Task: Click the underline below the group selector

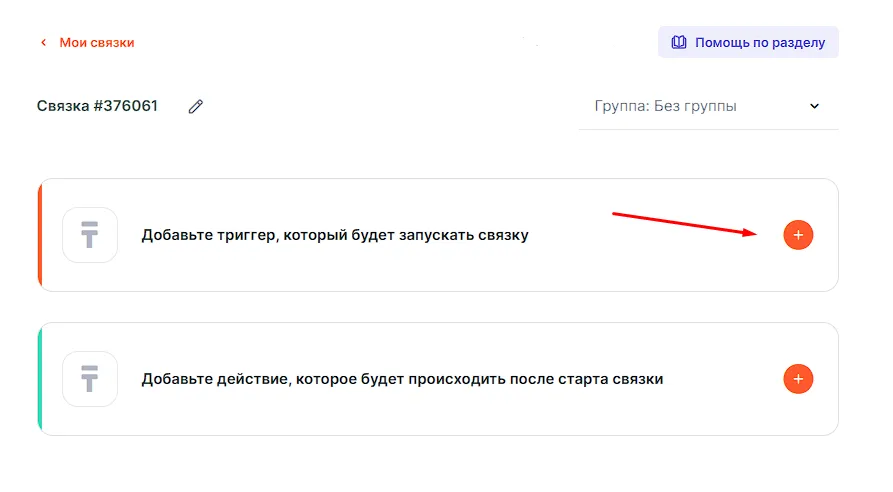Action: [x=708, y=129]
